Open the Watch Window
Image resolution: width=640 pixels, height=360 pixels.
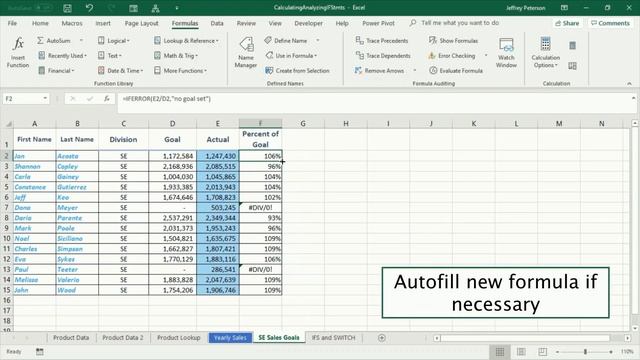[x=506, y=52]
